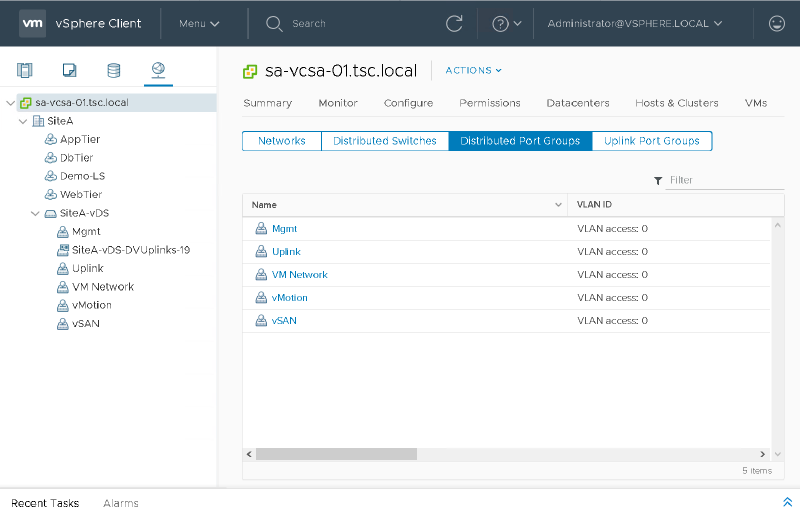The width and height of the screenshot is (800, 514).
Task: Click port group icon in Uplink table row
Action: pyautogui.click(x=261, y=251)
